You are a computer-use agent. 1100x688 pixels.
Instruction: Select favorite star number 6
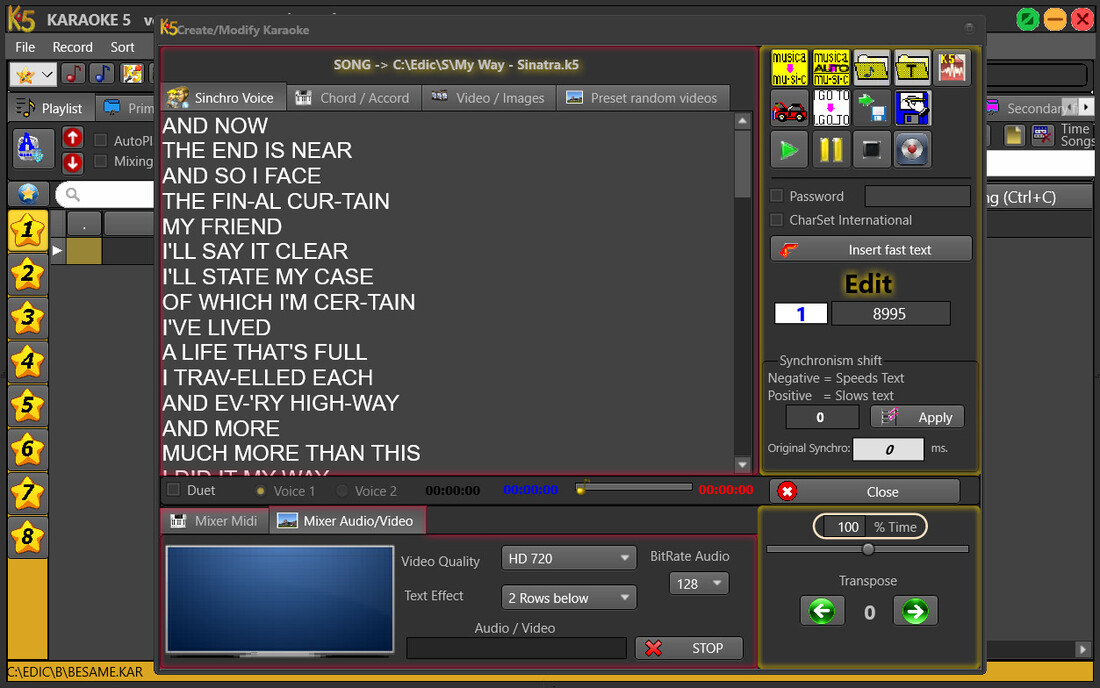pyautogui.click(x=27, y=450)
